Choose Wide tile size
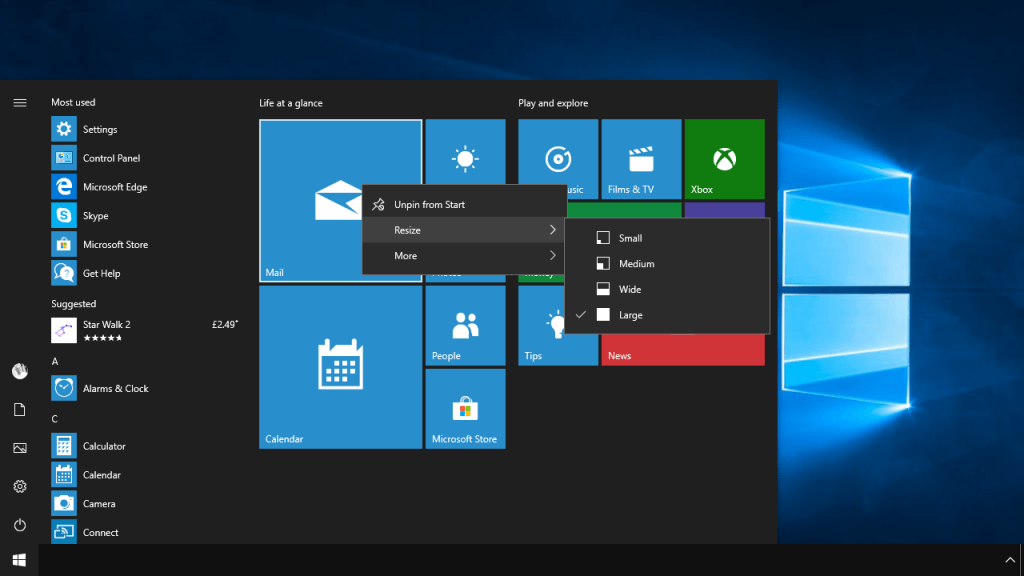The image size is (1024, 576). tap(667, 289)
